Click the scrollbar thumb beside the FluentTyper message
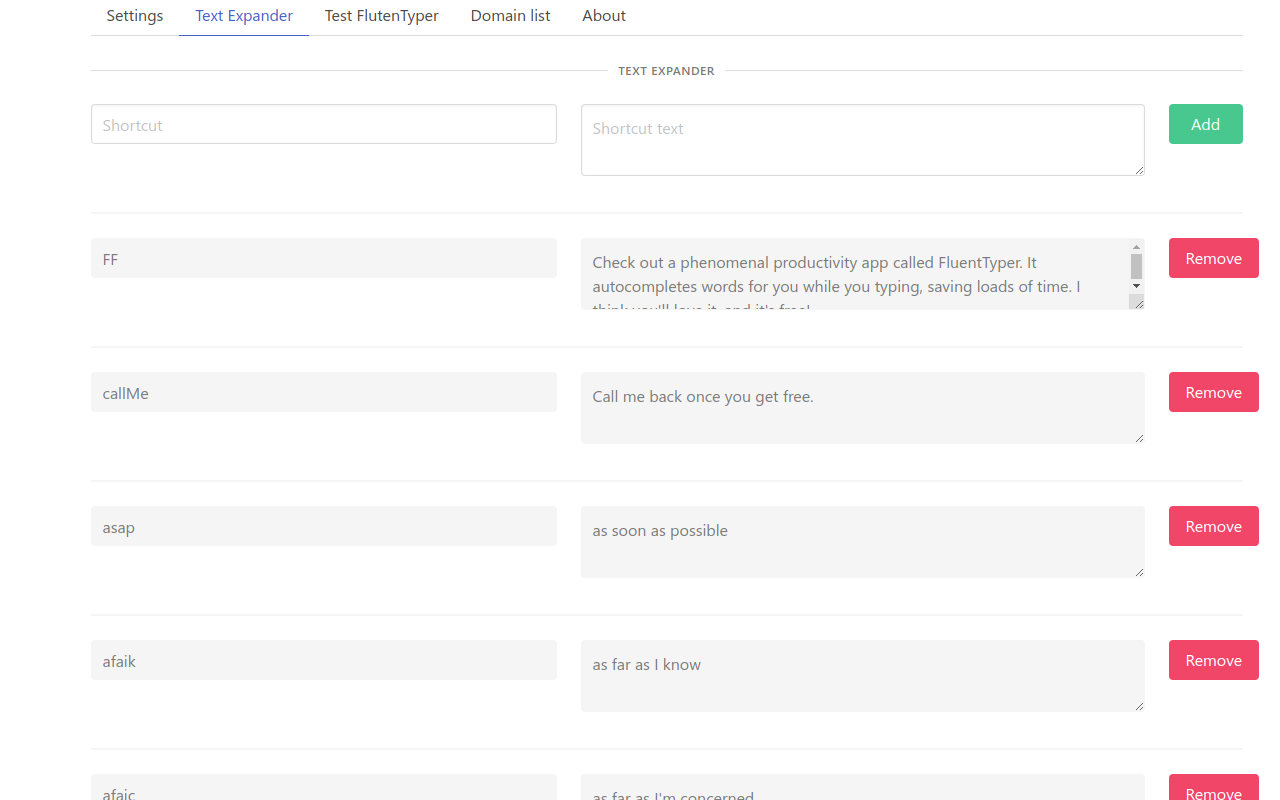The image size is (1280, 800). pos(1136,268)
